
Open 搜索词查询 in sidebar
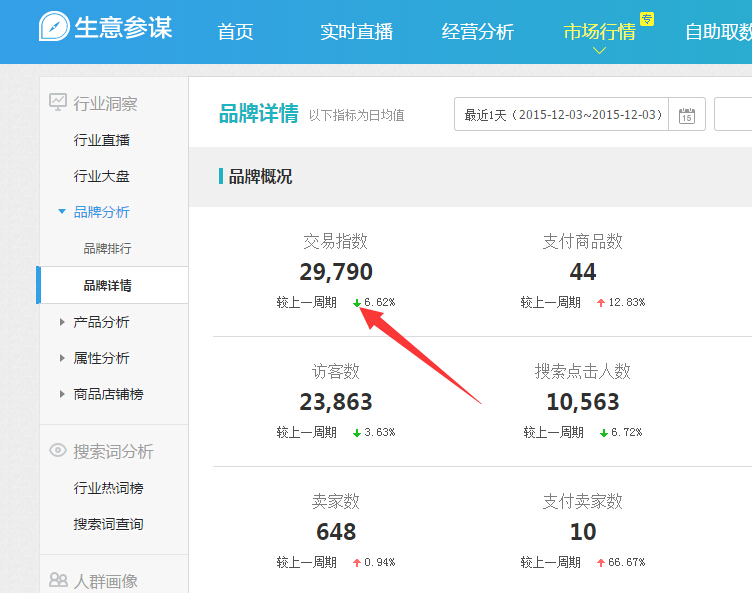click(108, 524)
